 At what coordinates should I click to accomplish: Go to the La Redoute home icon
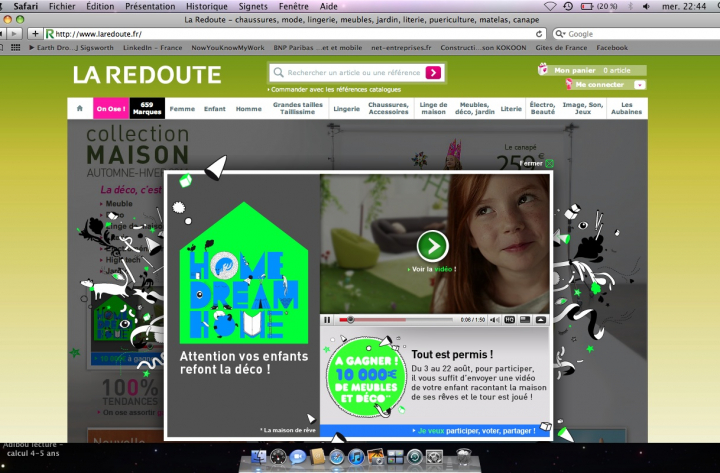pos(80,108)
